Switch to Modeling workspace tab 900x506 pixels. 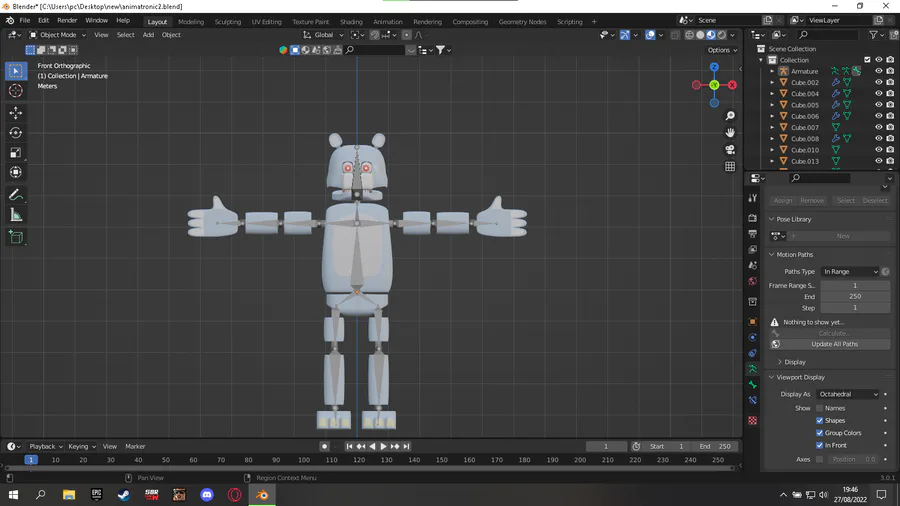(x=191, y=22)
